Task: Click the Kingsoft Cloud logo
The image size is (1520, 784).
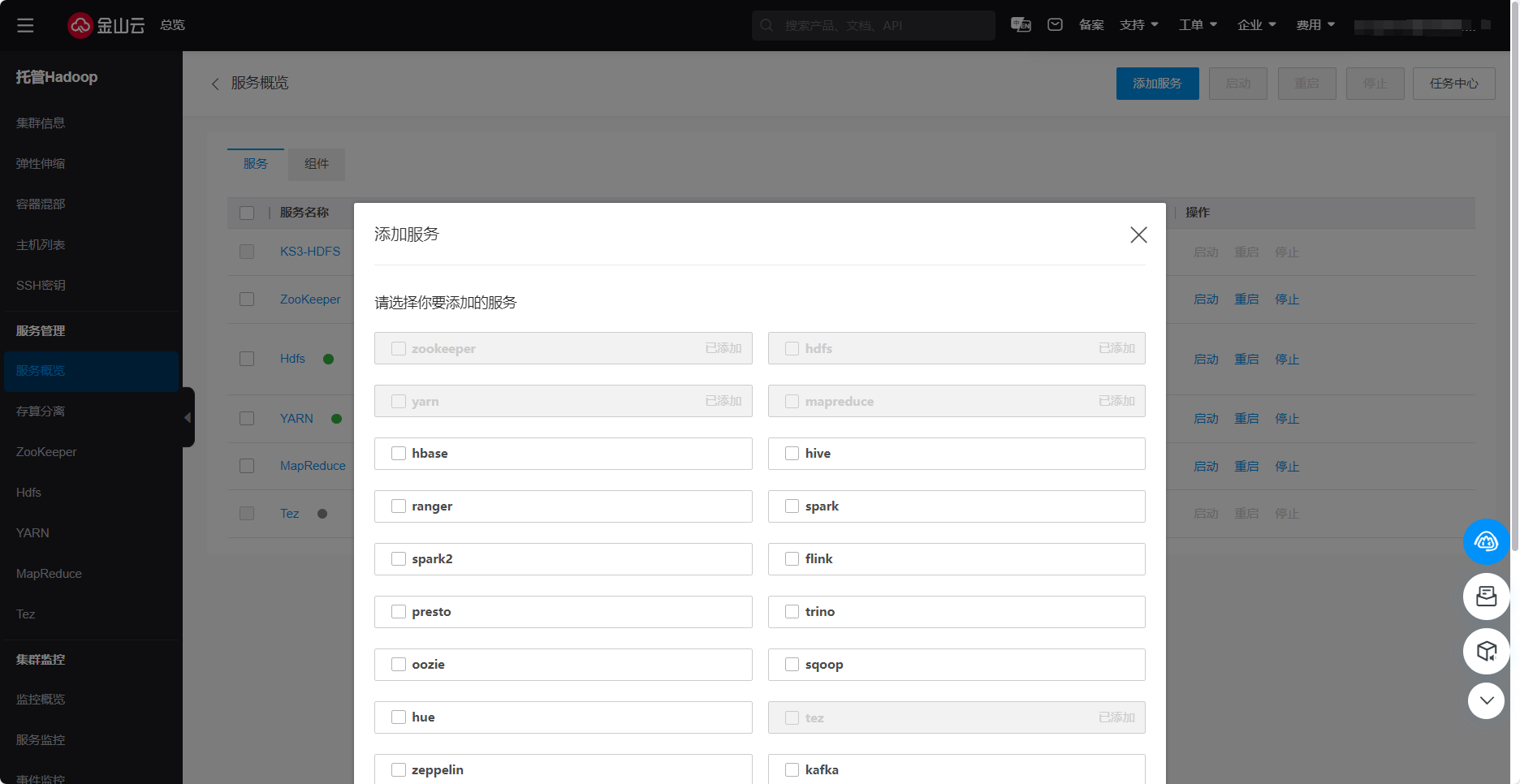Action: tap(106, 25)
